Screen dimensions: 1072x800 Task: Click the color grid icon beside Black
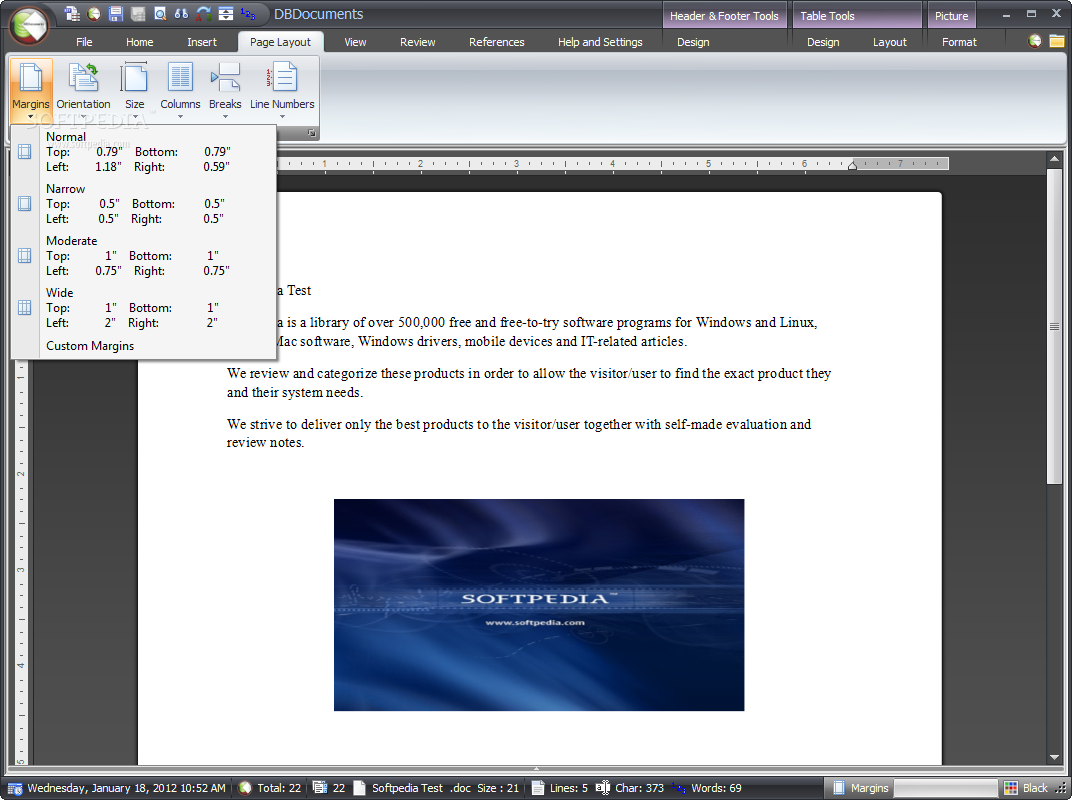coord(1011,788)
